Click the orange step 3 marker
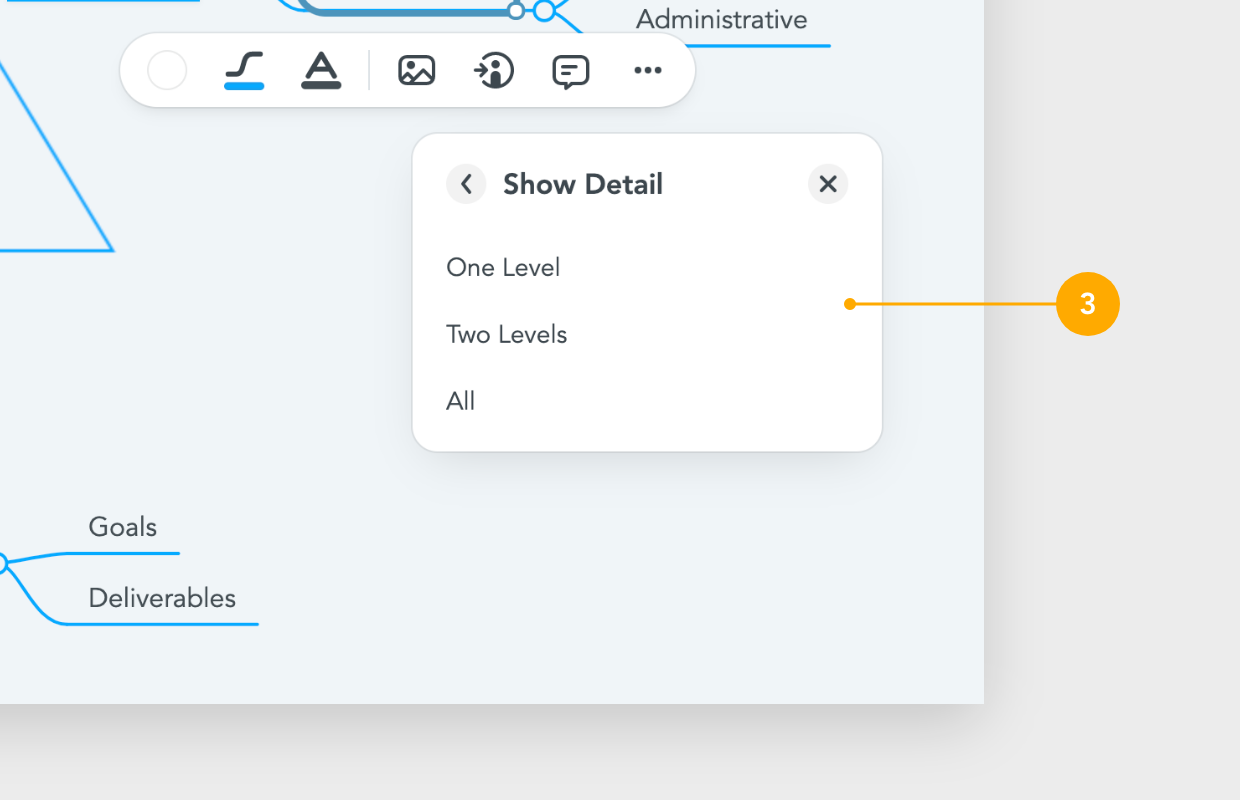1240x800 pixels. click(1088, 304)
